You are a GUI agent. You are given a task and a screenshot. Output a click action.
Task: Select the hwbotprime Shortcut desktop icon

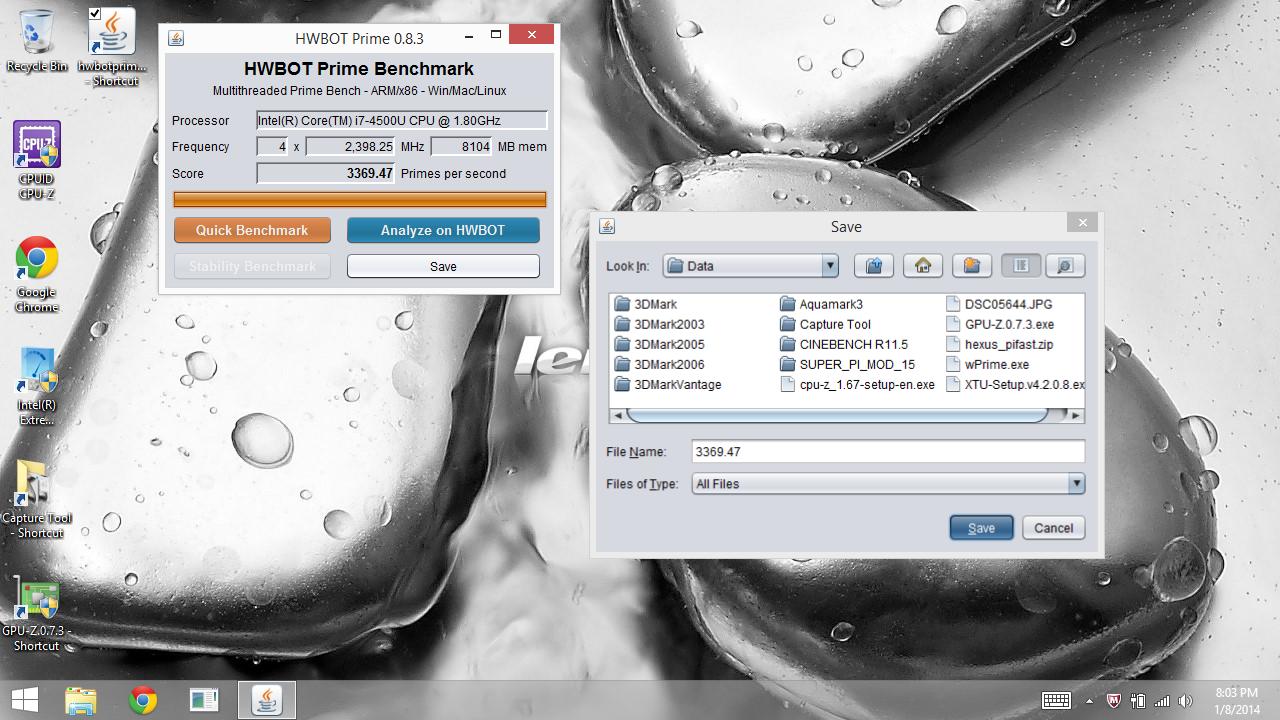point(112,47)
